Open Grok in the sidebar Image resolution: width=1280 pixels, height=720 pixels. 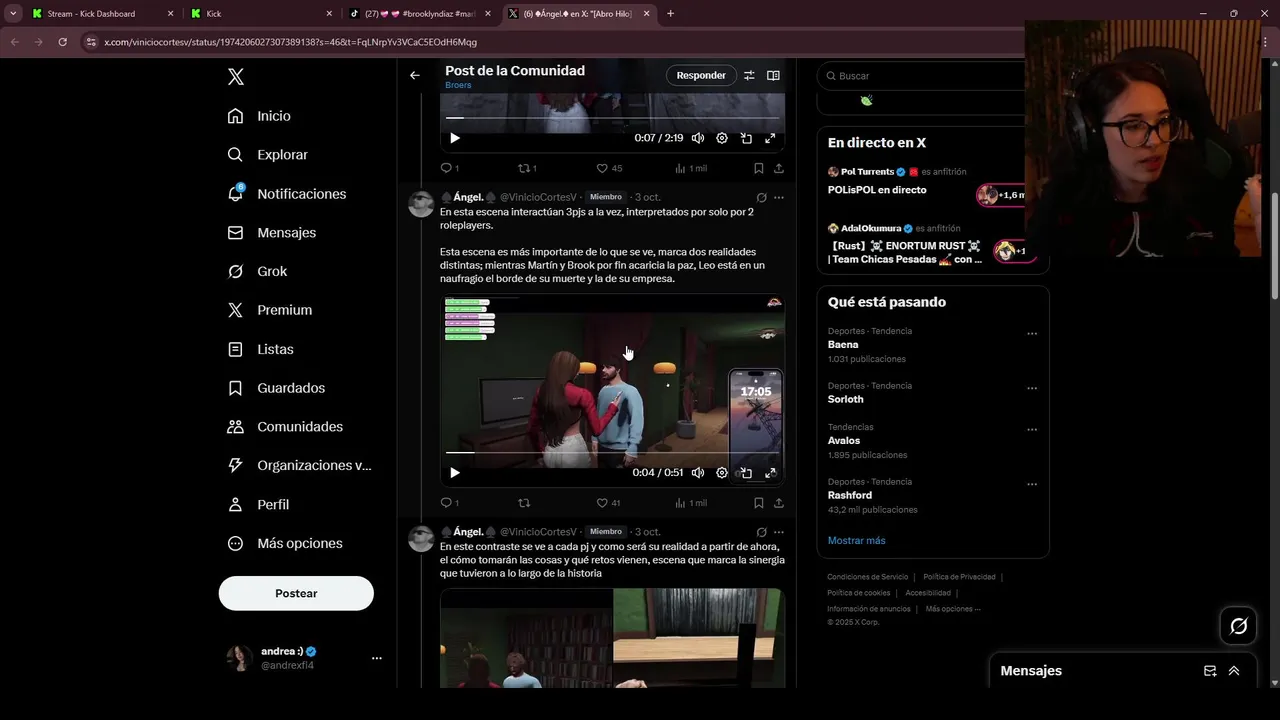(257, 271)
